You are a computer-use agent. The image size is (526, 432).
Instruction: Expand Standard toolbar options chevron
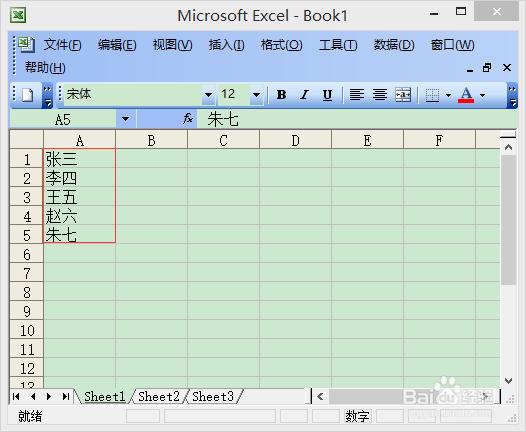pyautogui.click(x=47, y=96)
